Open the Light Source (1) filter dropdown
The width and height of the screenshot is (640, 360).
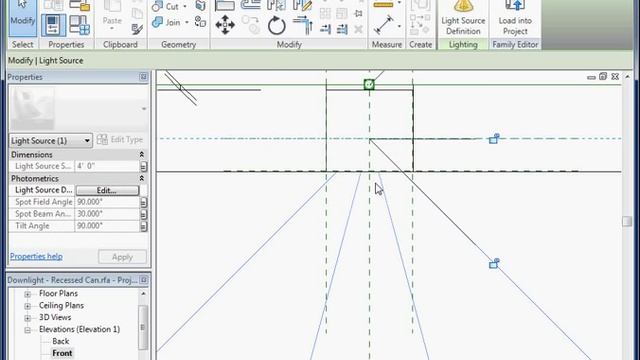click(51, 141)
